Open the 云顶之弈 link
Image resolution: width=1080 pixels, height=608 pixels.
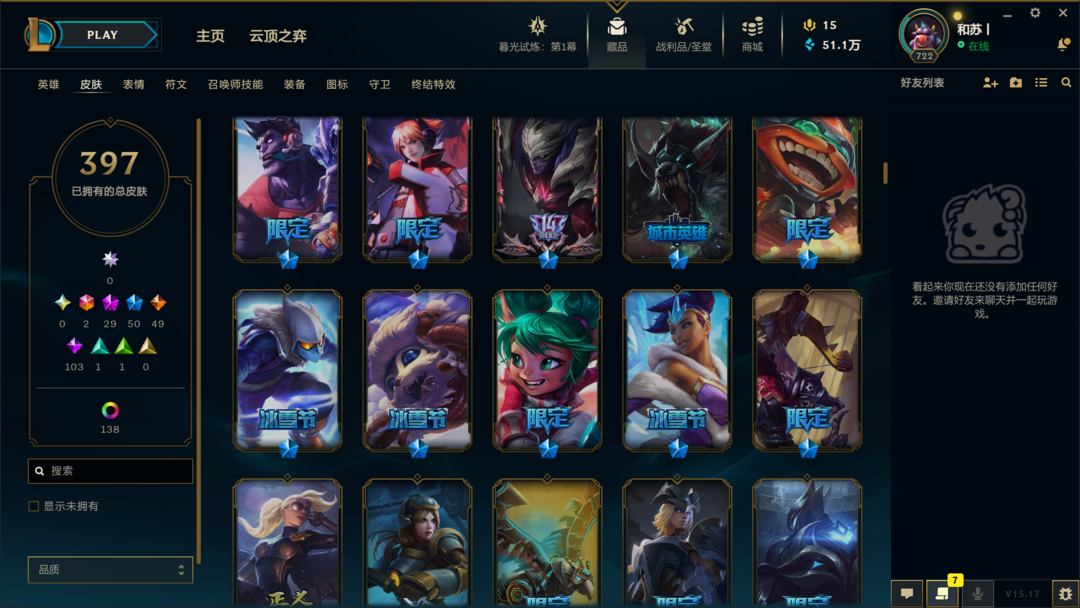click(278, 36)
